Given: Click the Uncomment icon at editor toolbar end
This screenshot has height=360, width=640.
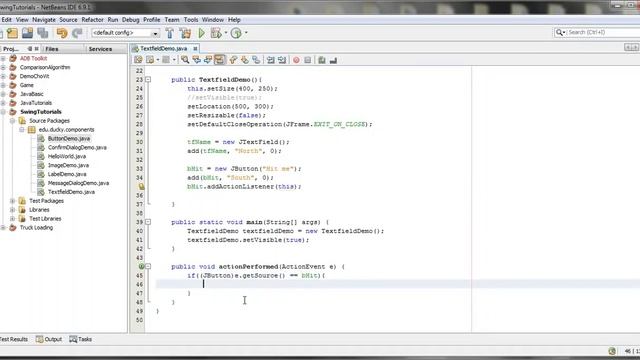Looking at the screenshot, I should (333, 60).
